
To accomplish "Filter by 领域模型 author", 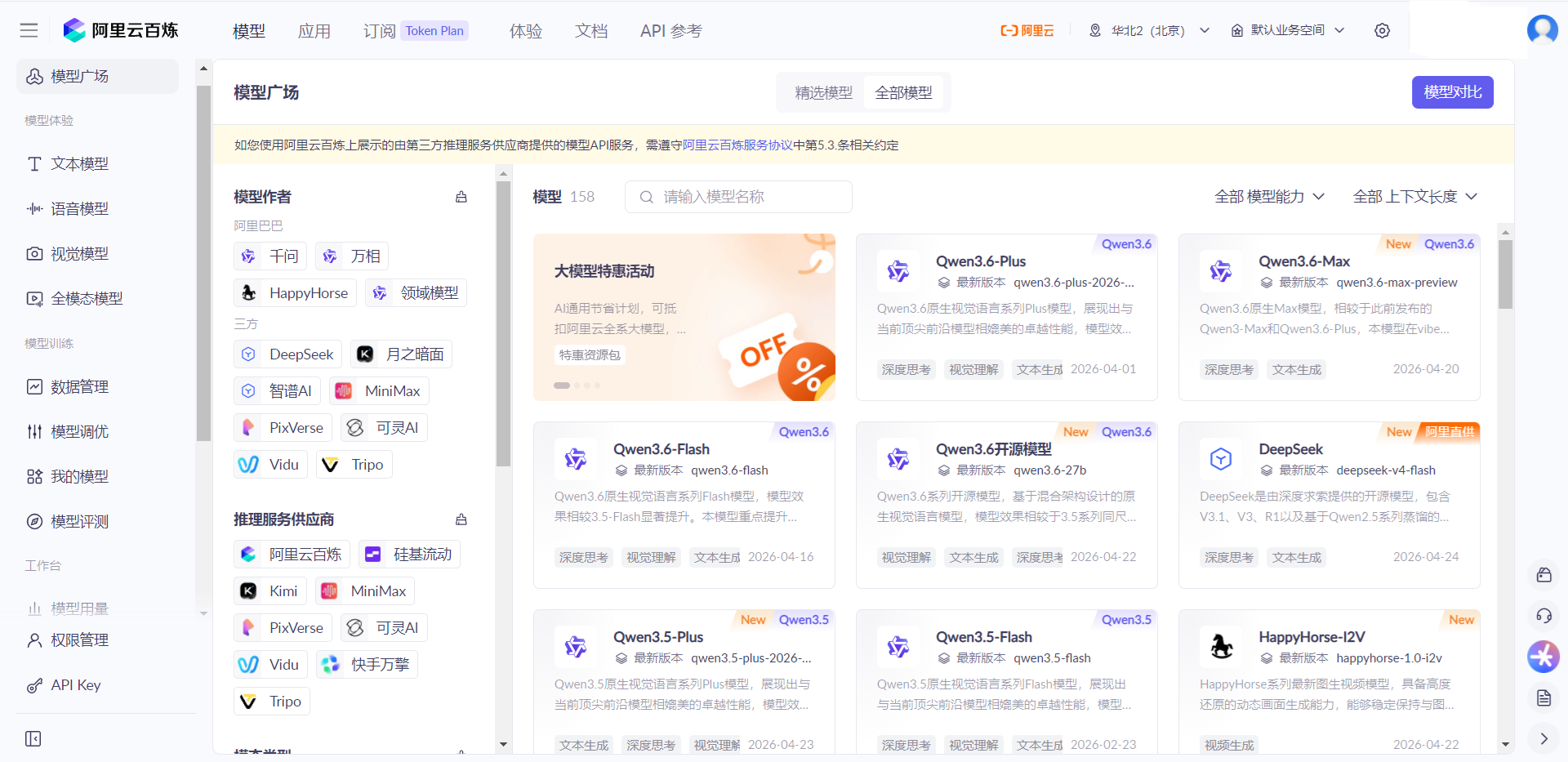I will click(x=416, y=293).
